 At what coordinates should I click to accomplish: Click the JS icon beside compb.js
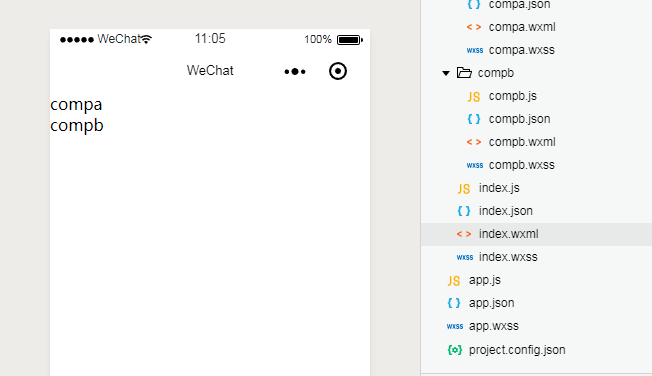coord(474,96)
